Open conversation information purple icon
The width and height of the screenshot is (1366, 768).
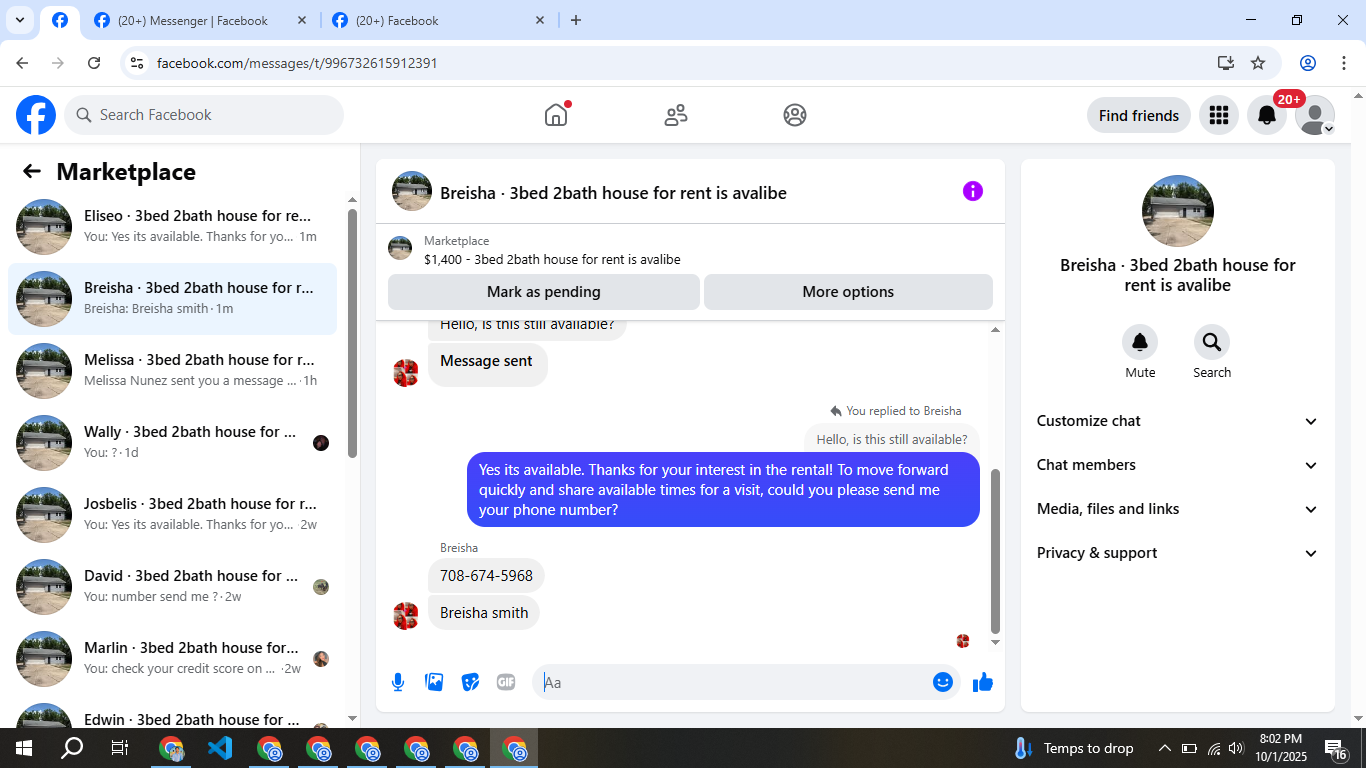click(973, 191)
